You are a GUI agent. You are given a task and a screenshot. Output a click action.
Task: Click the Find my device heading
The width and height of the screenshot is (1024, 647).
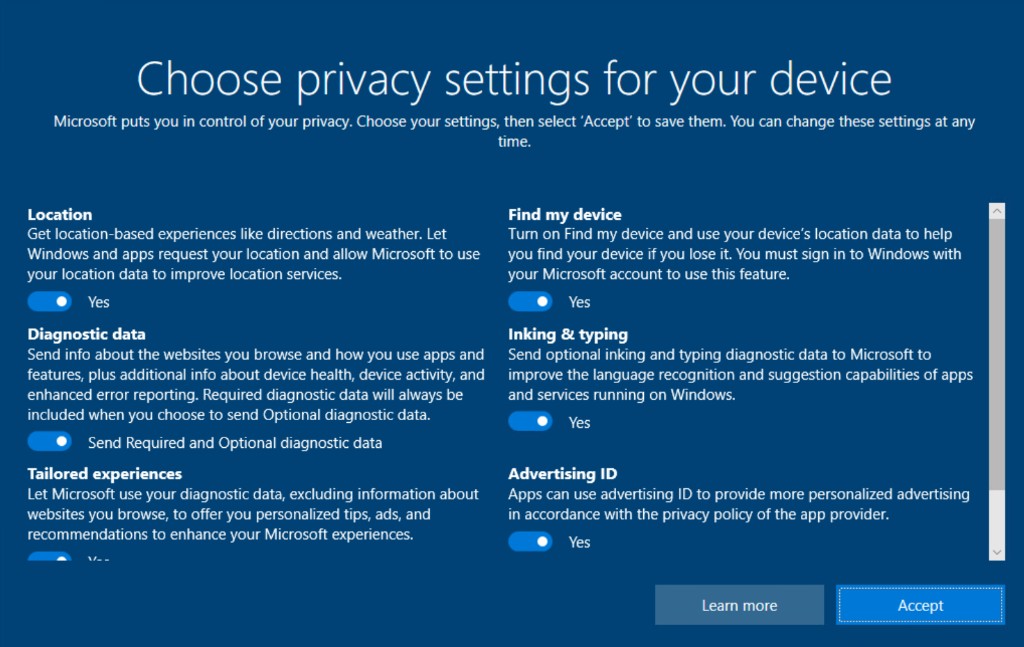565,214
